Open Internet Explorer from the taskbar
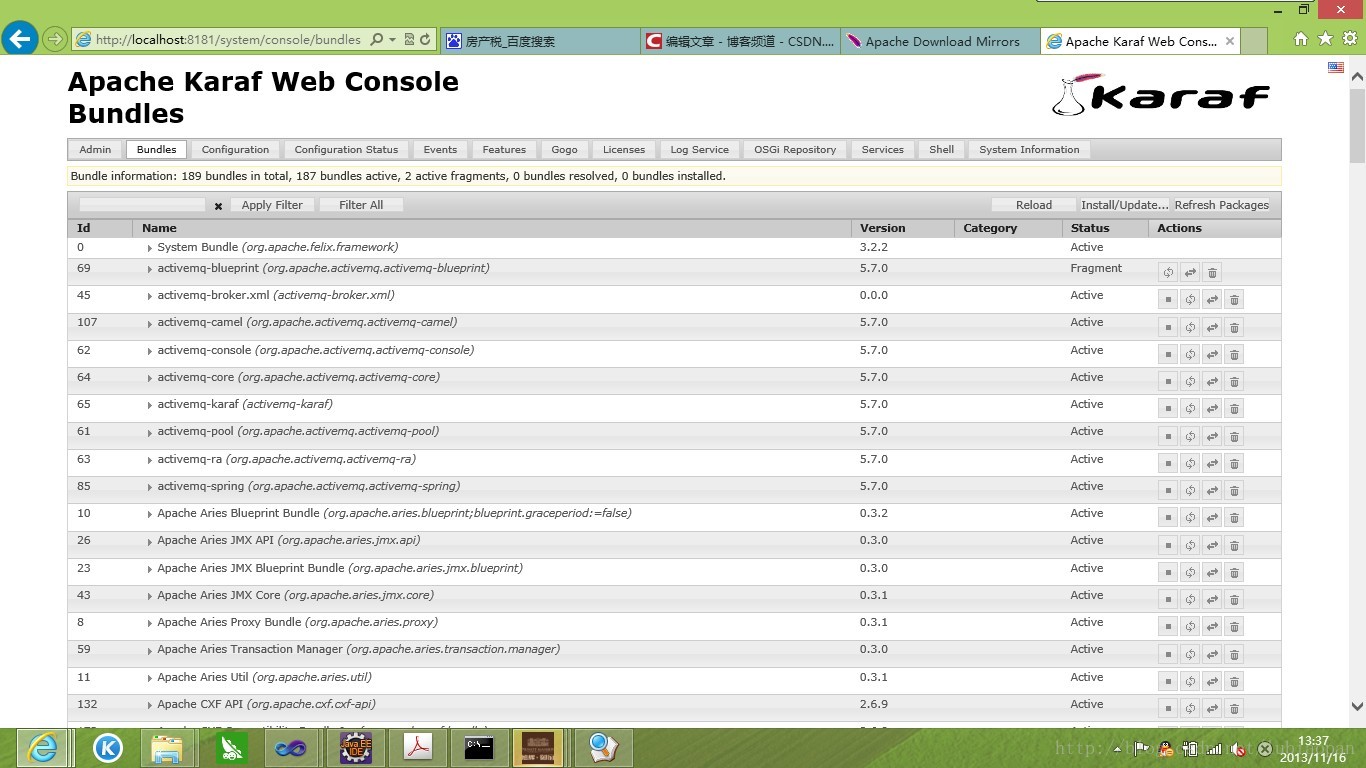The width and height of the screenshot is (1366, 768). coord(42,748)
